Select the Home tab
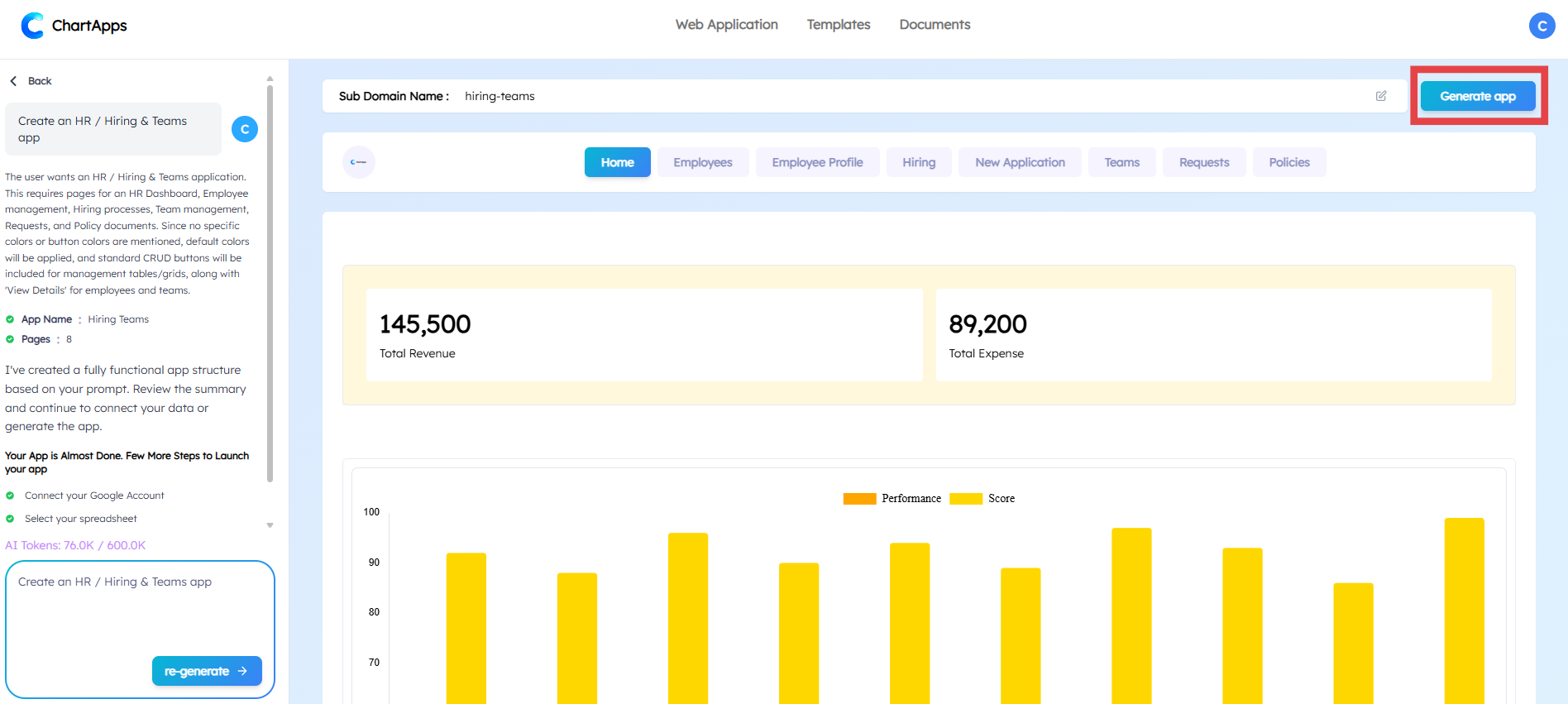This screenshot has width=1568, height=704. 618,162
